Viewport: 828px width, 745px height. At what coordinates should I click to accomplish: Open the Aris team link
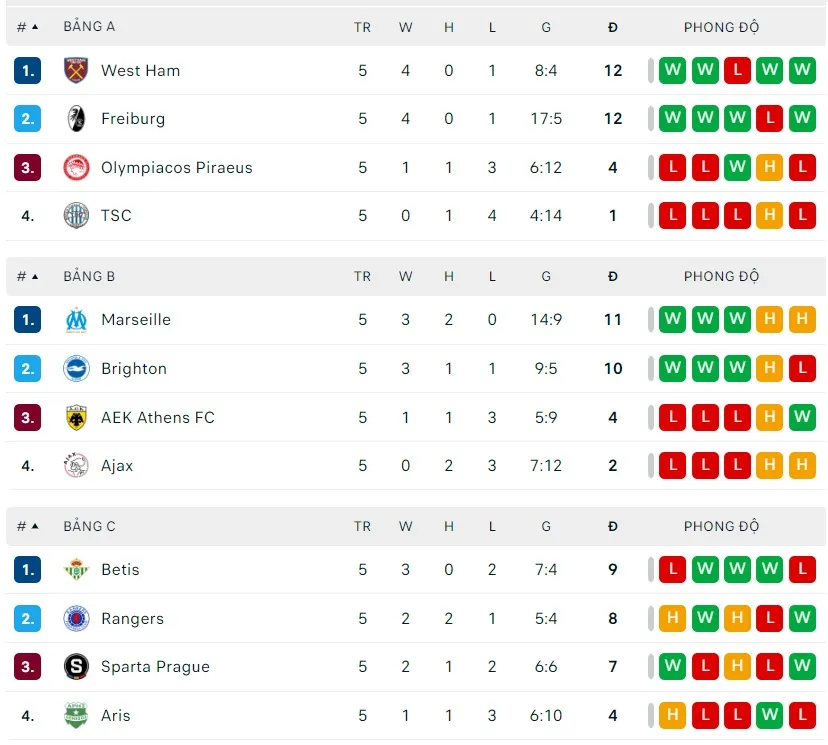click(x=116, y=716)
